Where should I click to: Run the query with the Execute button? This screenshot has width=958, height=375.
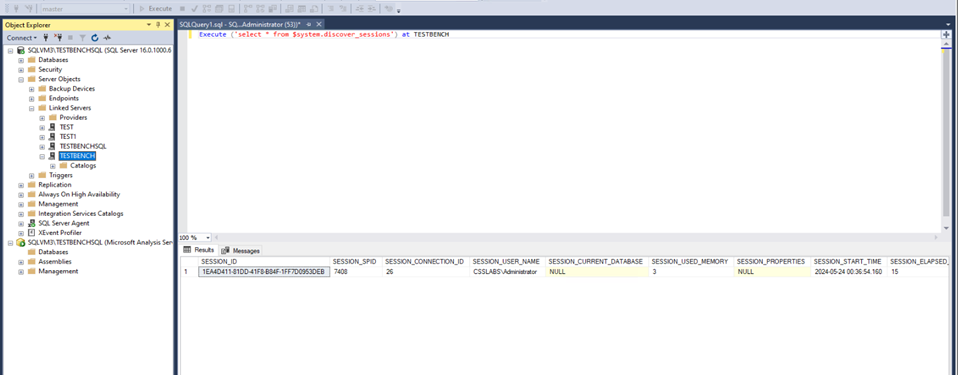156,9
